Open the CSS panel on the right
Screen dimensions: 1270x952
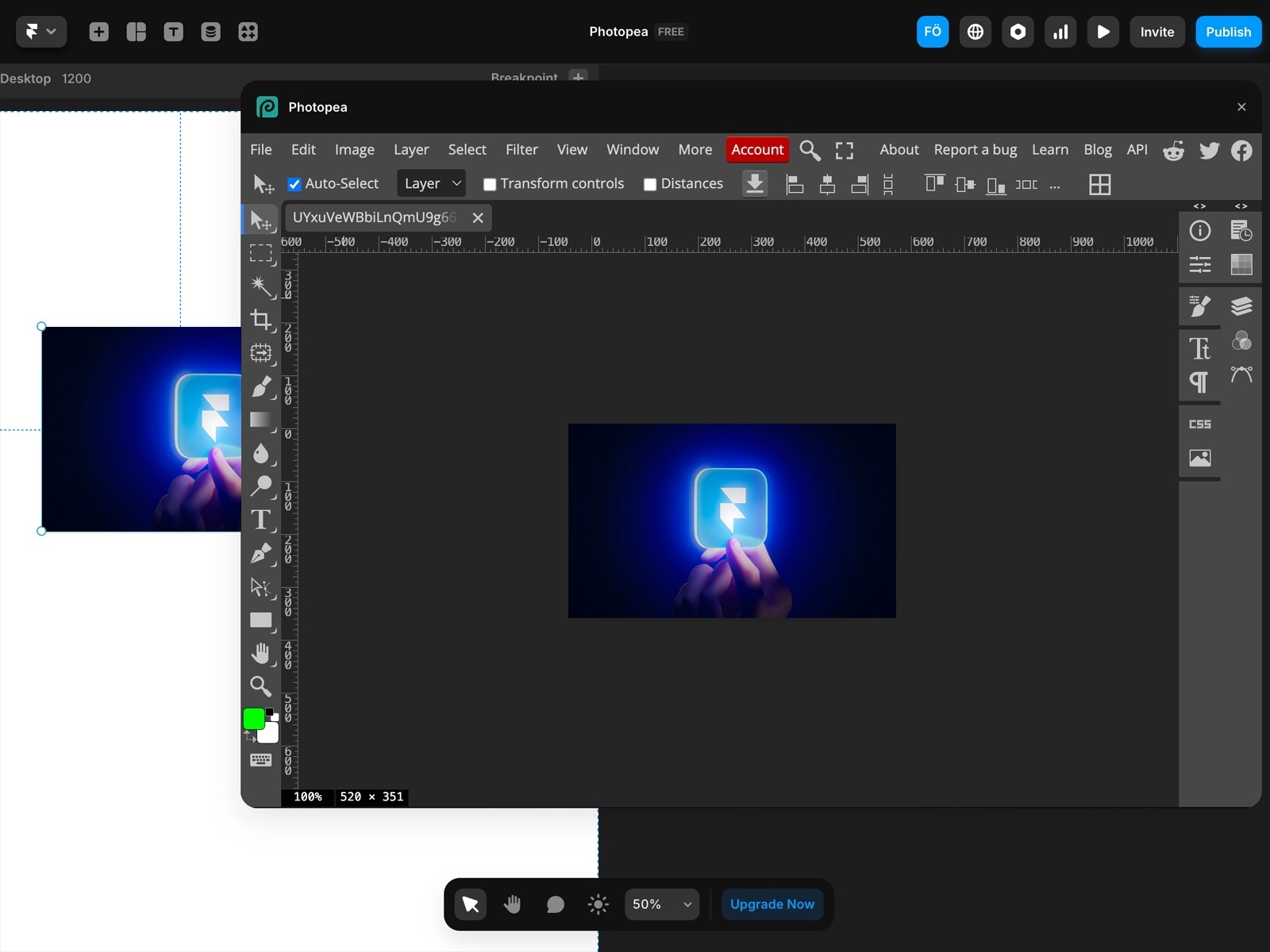(x=1199, y=423)
